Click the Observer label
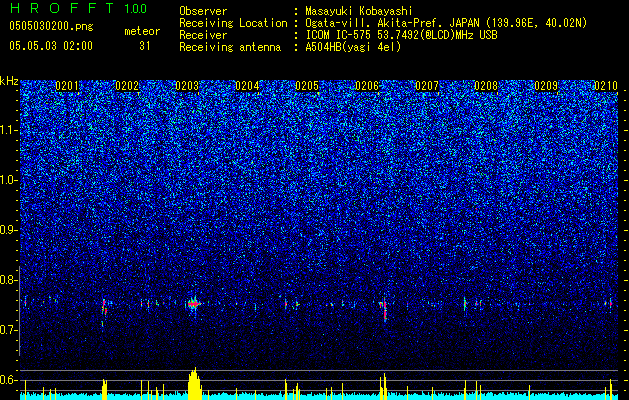 pos(203,11)
